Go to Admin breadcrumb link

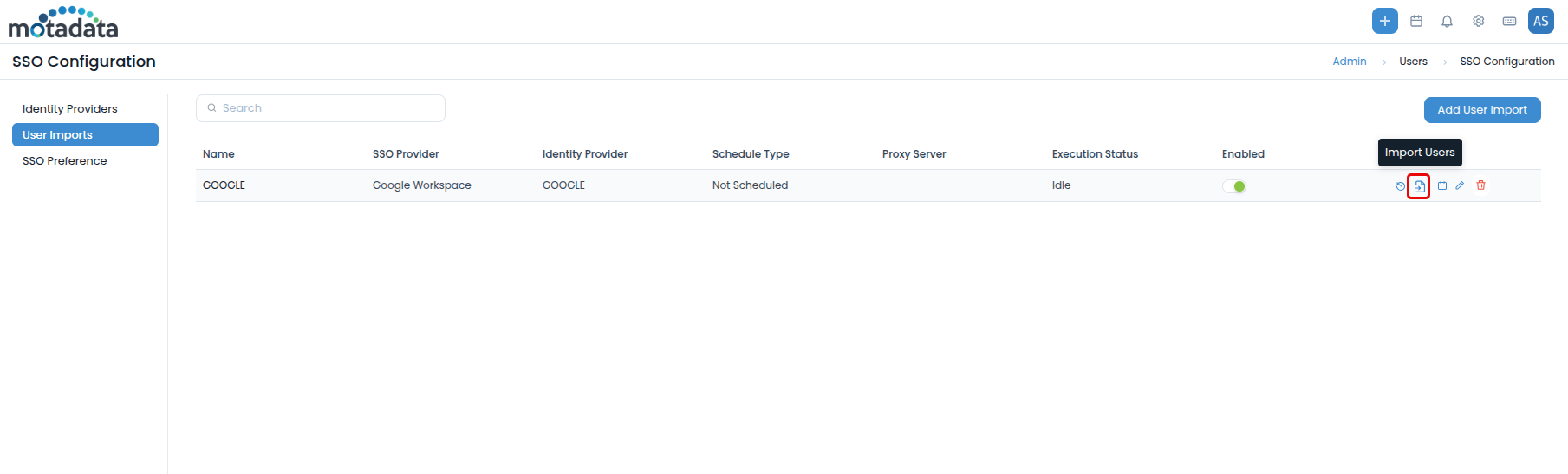tap(1349, 62)
